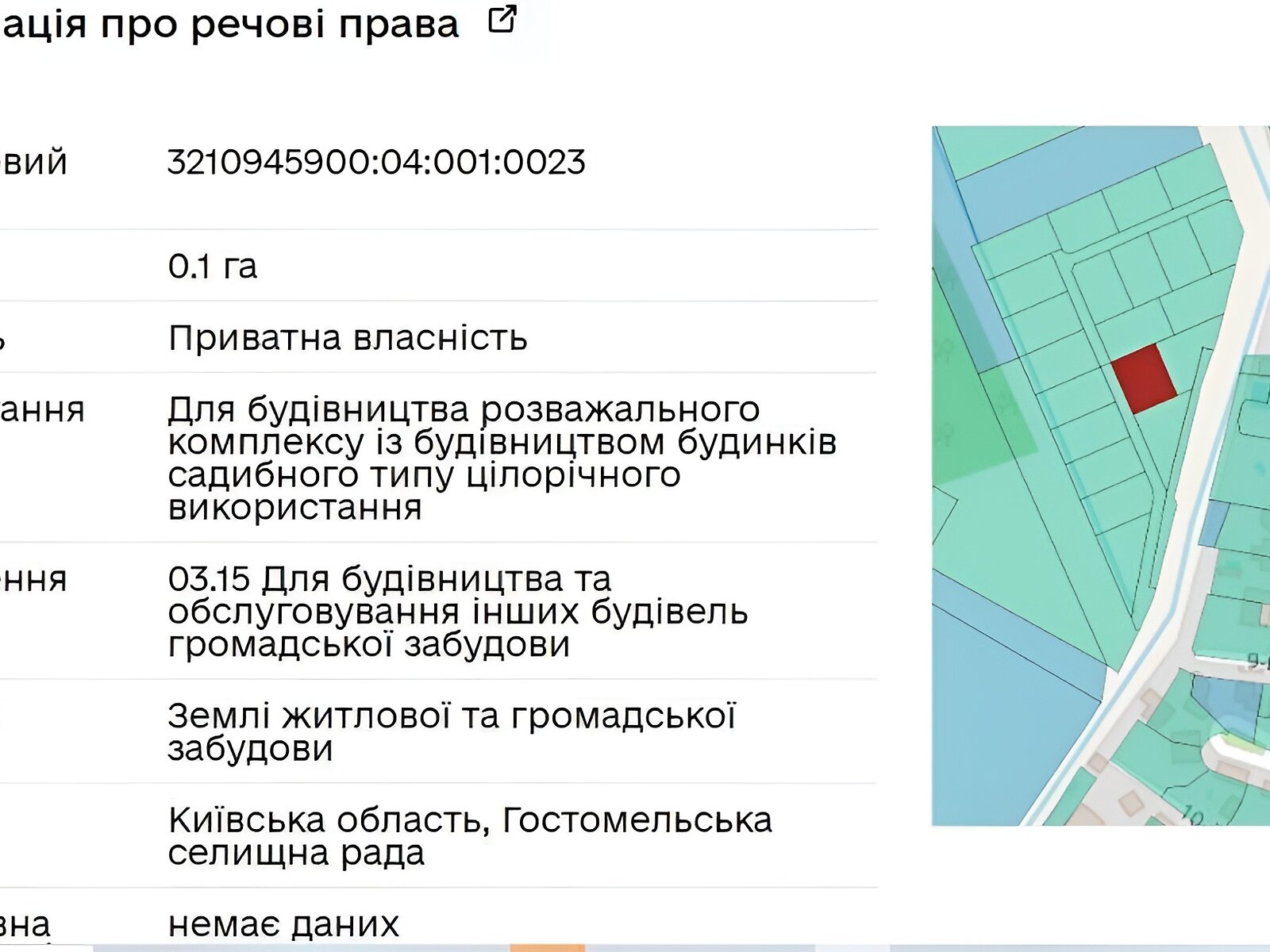Select cadastral number 3210945900:04:001:0023
1270x952 pixels.
coord(376,162)
